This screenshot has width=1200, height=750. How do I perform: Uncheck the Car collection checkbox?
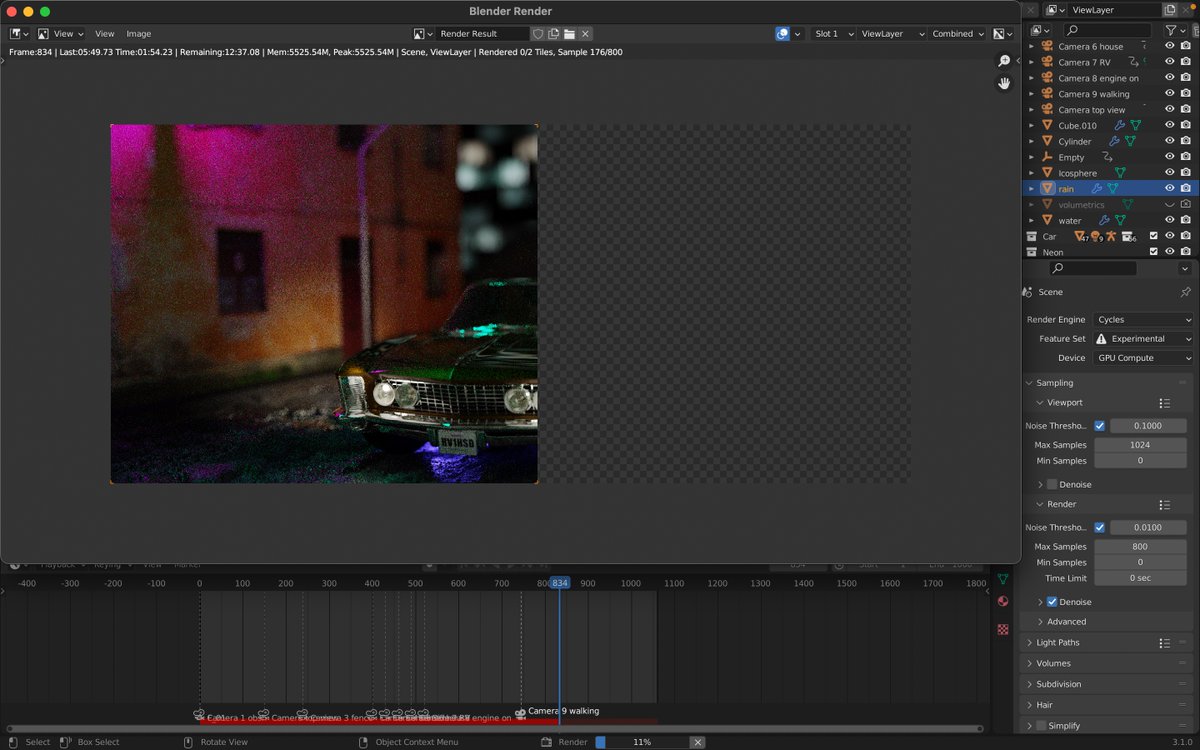1153,236
